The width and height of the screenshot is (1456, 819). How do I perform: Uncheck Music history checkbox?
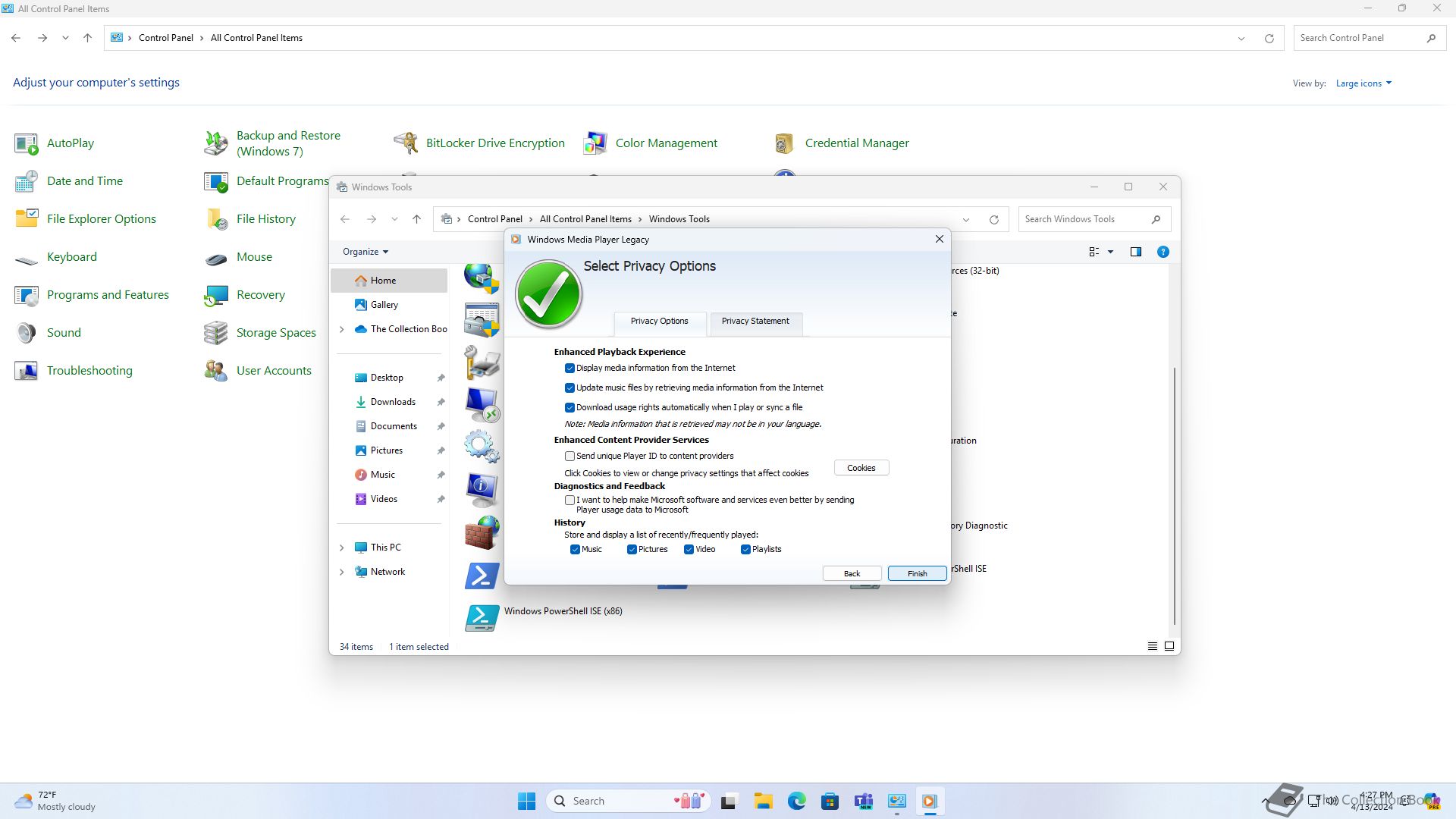pos(575,550)
